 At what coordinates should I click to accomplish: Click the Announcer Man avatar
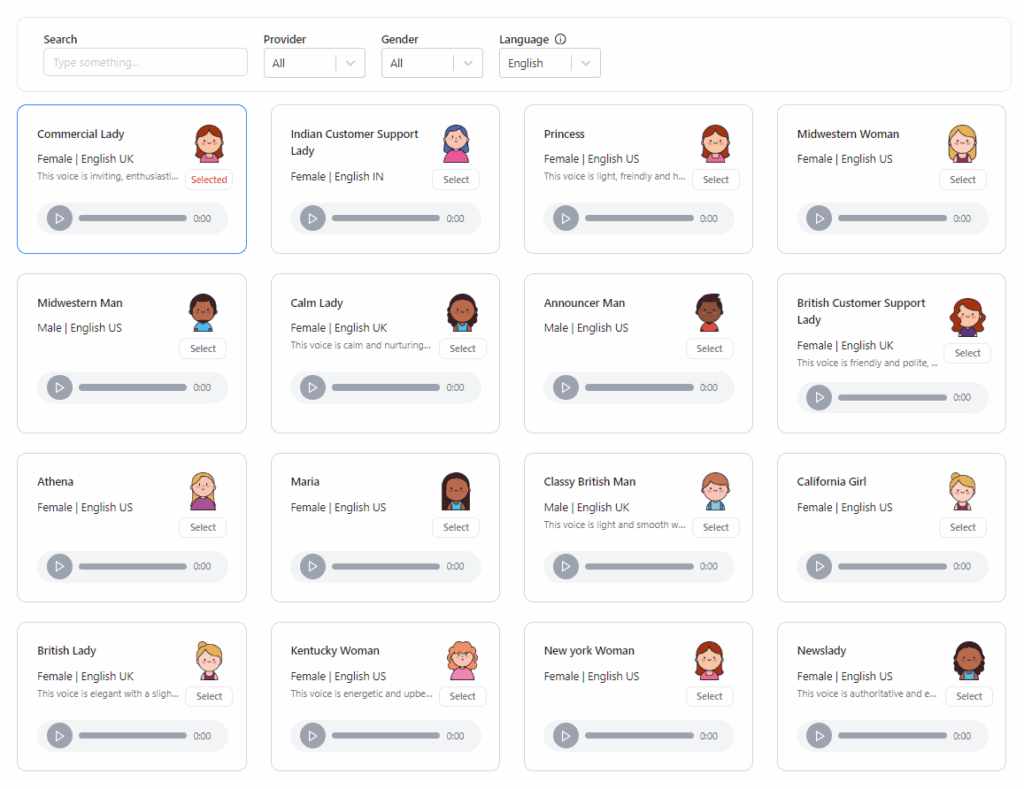pos(709,313)
